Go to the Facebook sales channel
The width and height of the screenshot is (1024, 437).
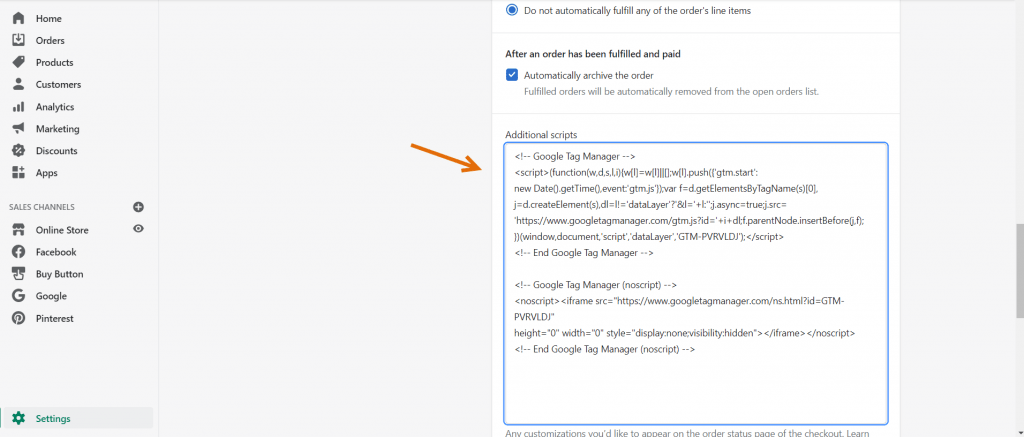coord(56,252)
